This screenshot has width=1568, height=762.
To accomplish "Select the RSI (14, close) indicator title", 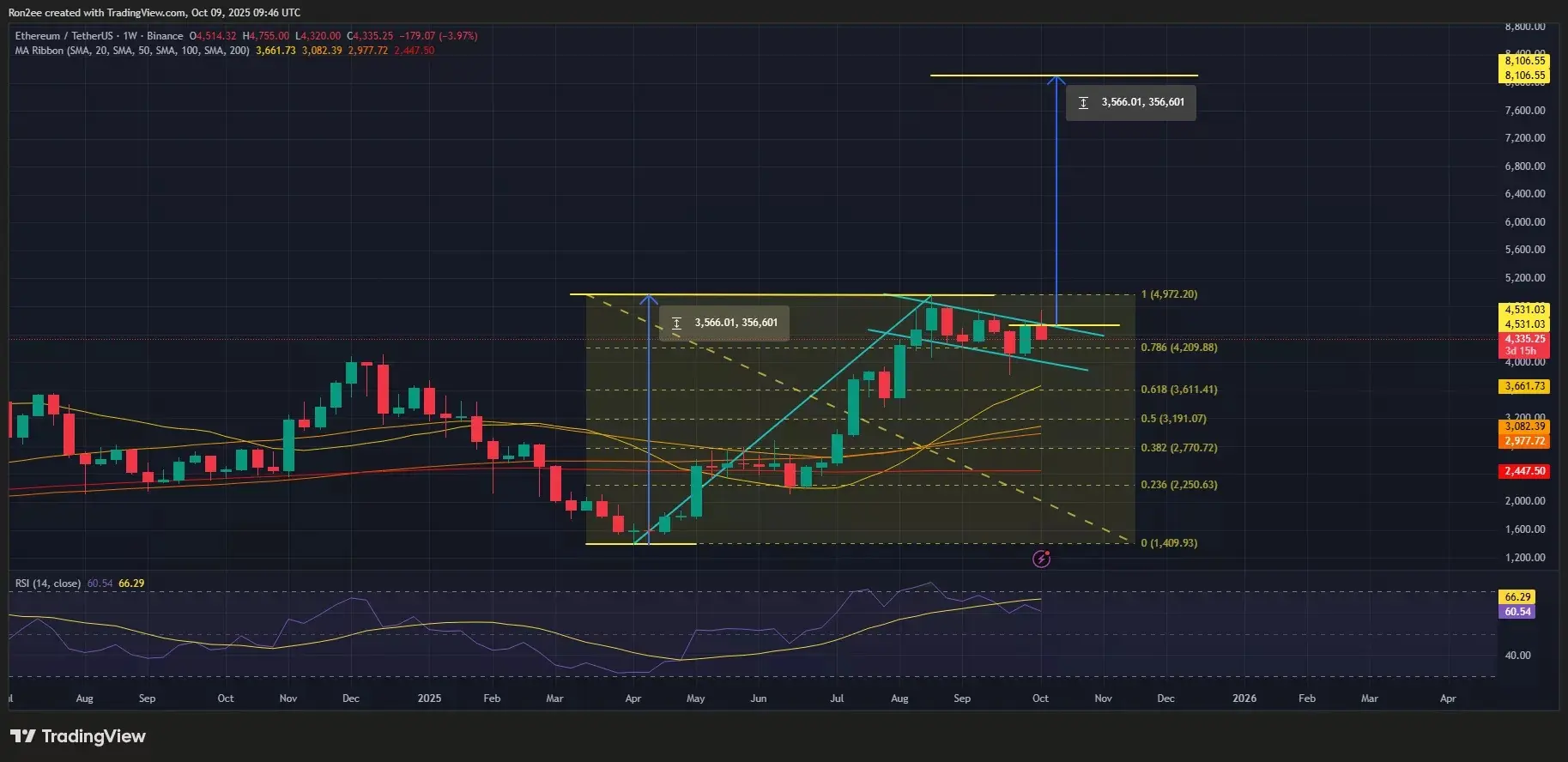I will [x=48, y=584].
